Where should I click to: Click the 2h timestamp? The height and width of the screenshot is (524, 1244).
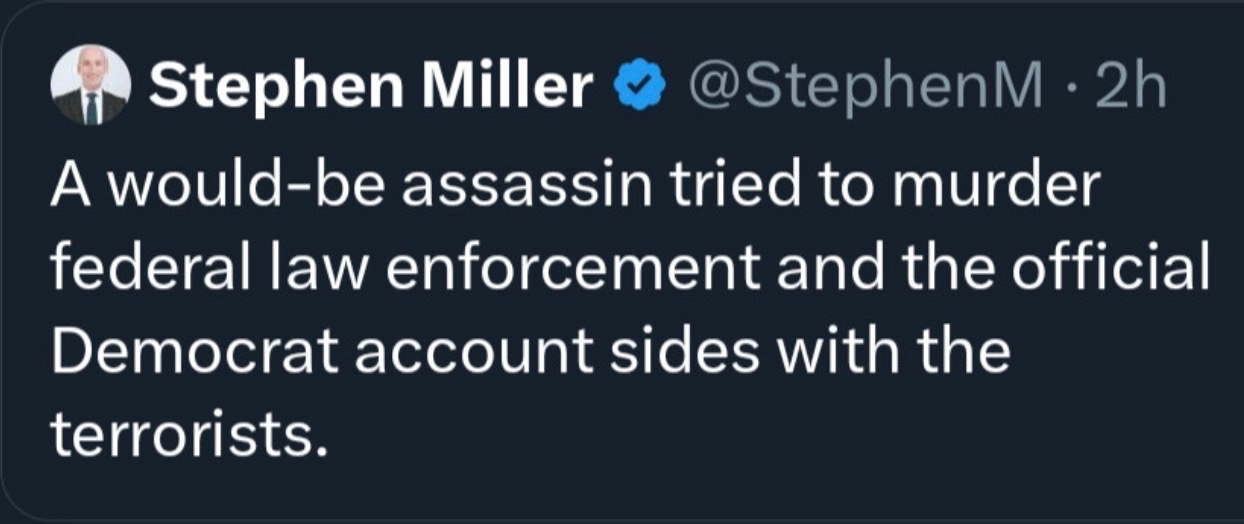click(1131, 87)
